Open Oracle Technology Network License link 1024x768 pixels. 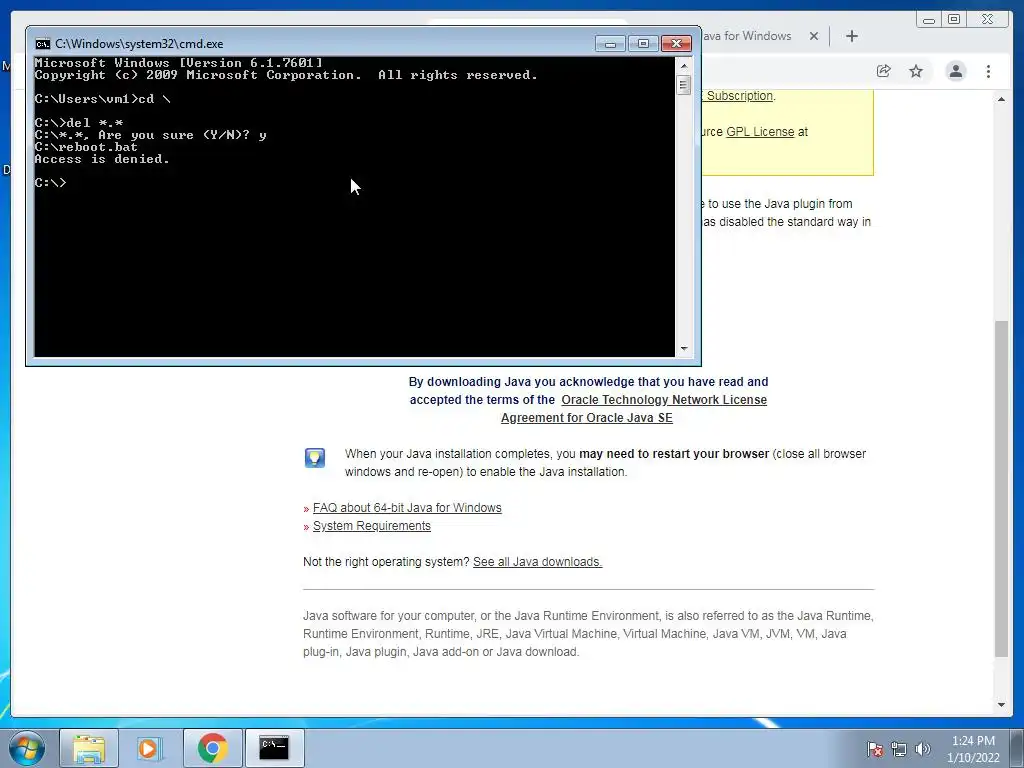click(x=664, y=400)
